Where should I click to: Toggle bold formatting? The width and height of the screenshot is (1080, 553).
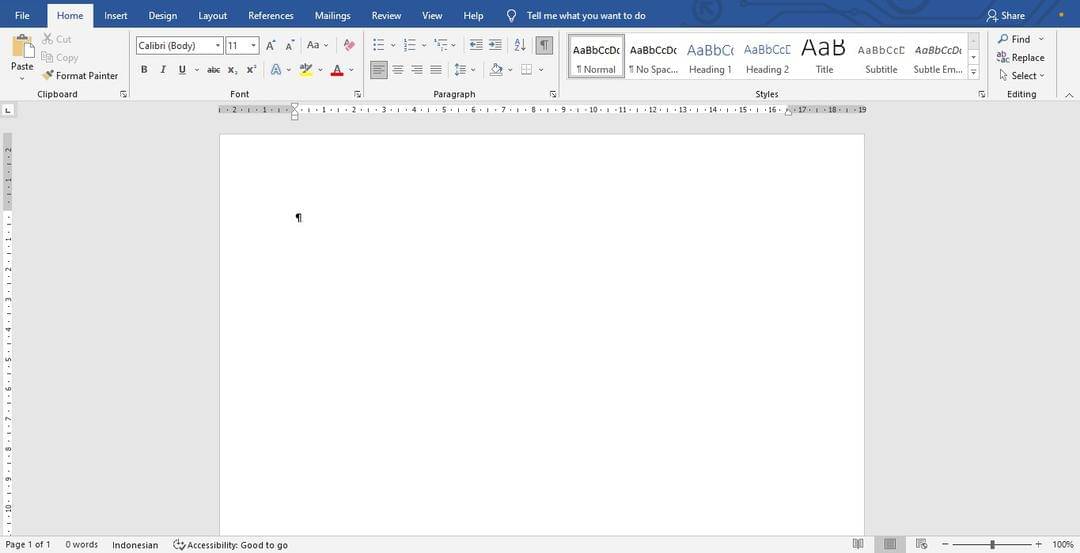pos(144,70)
